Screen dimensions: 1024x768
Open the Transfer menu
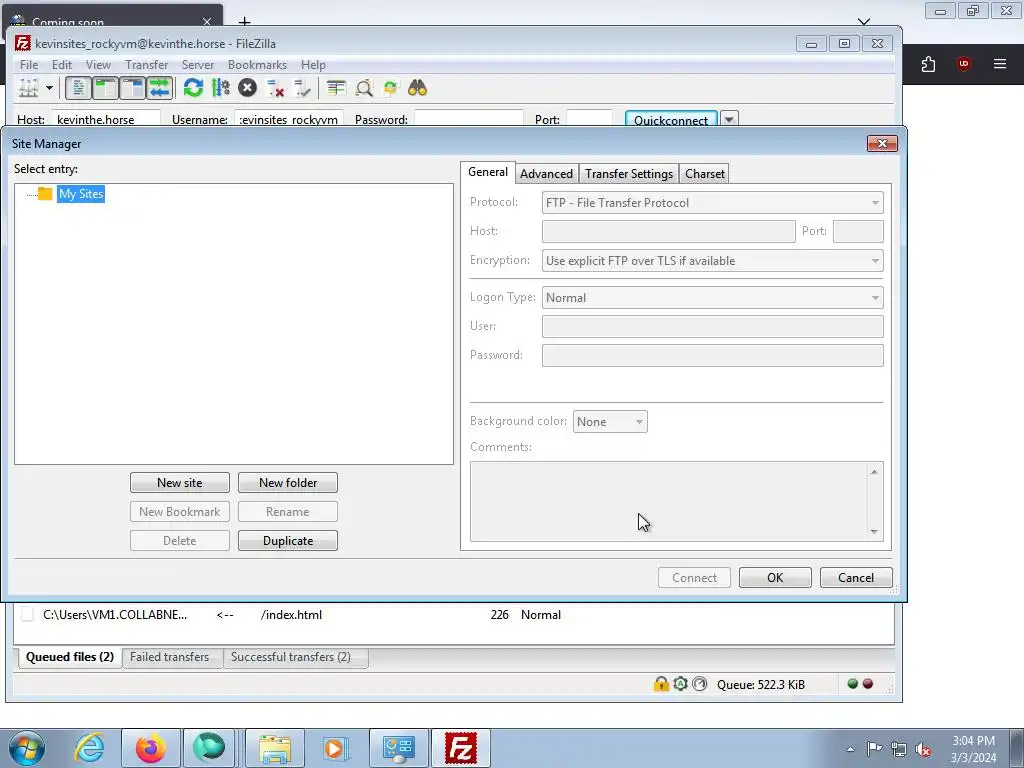pyautogui.click(x=146, y=65)
